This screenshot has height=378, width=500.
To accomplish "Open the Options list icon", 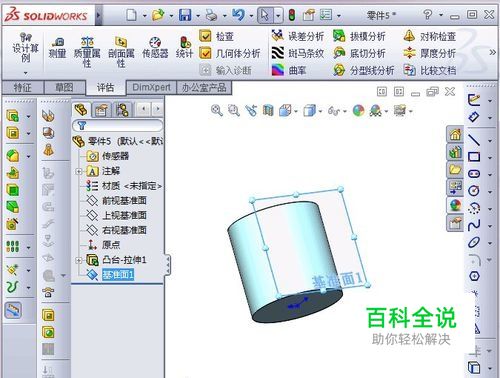I will (x=326, y=15).
